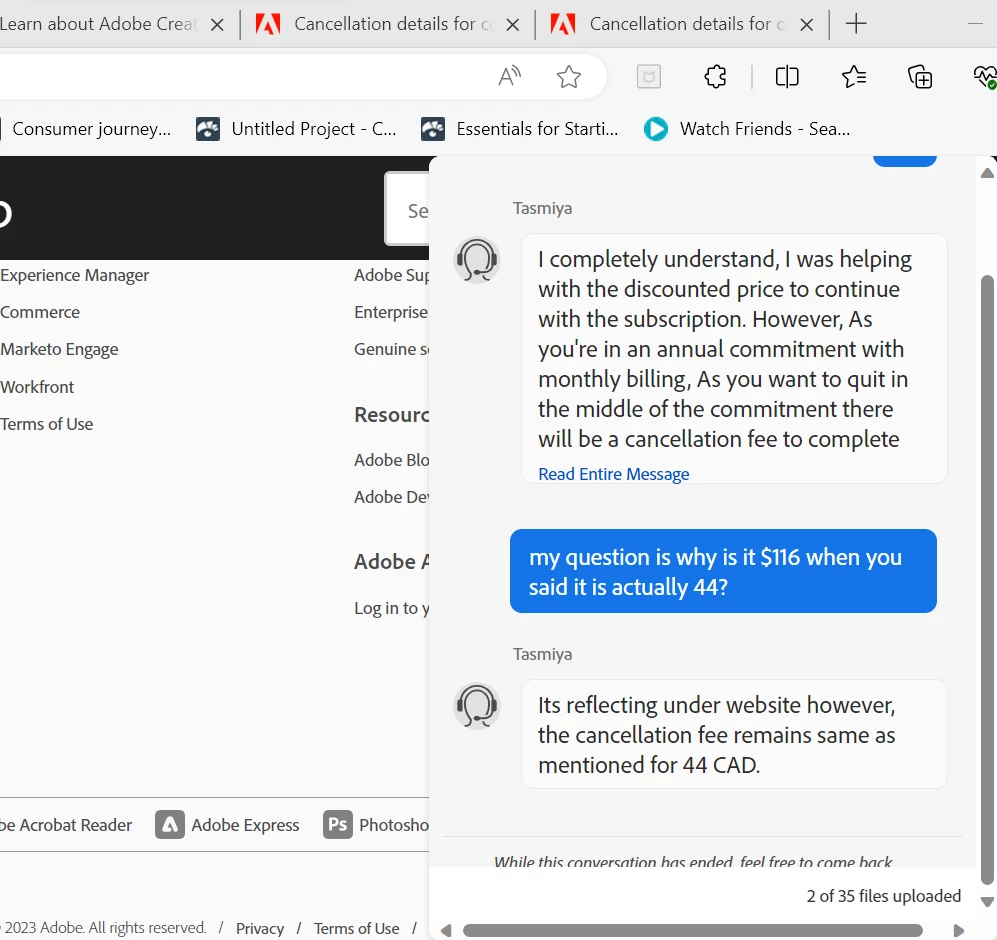Click the Adobe Support footer link

[391, 275]
